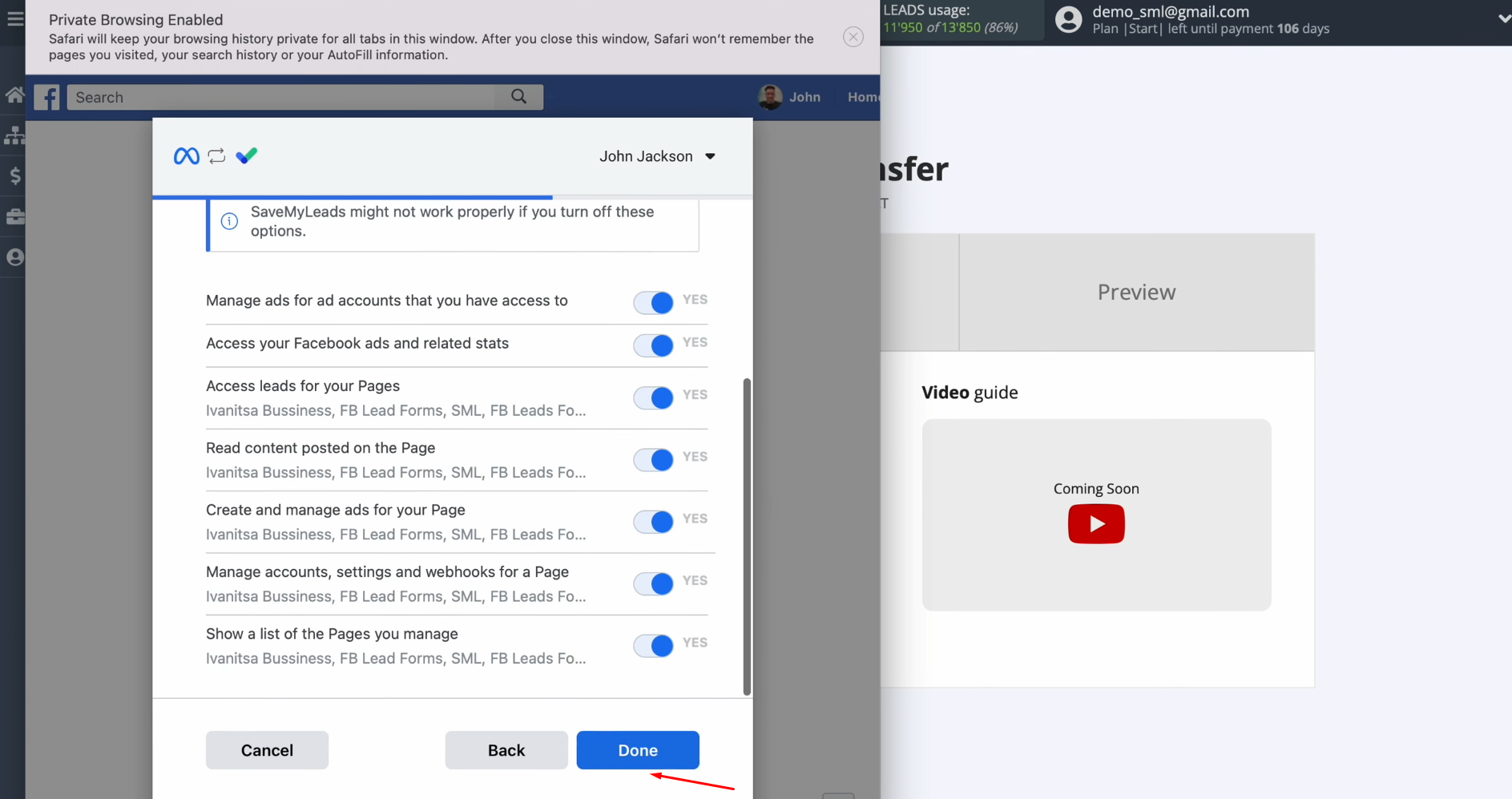
Task: Select the Preview tab
Action: (x=1136, y=293)
